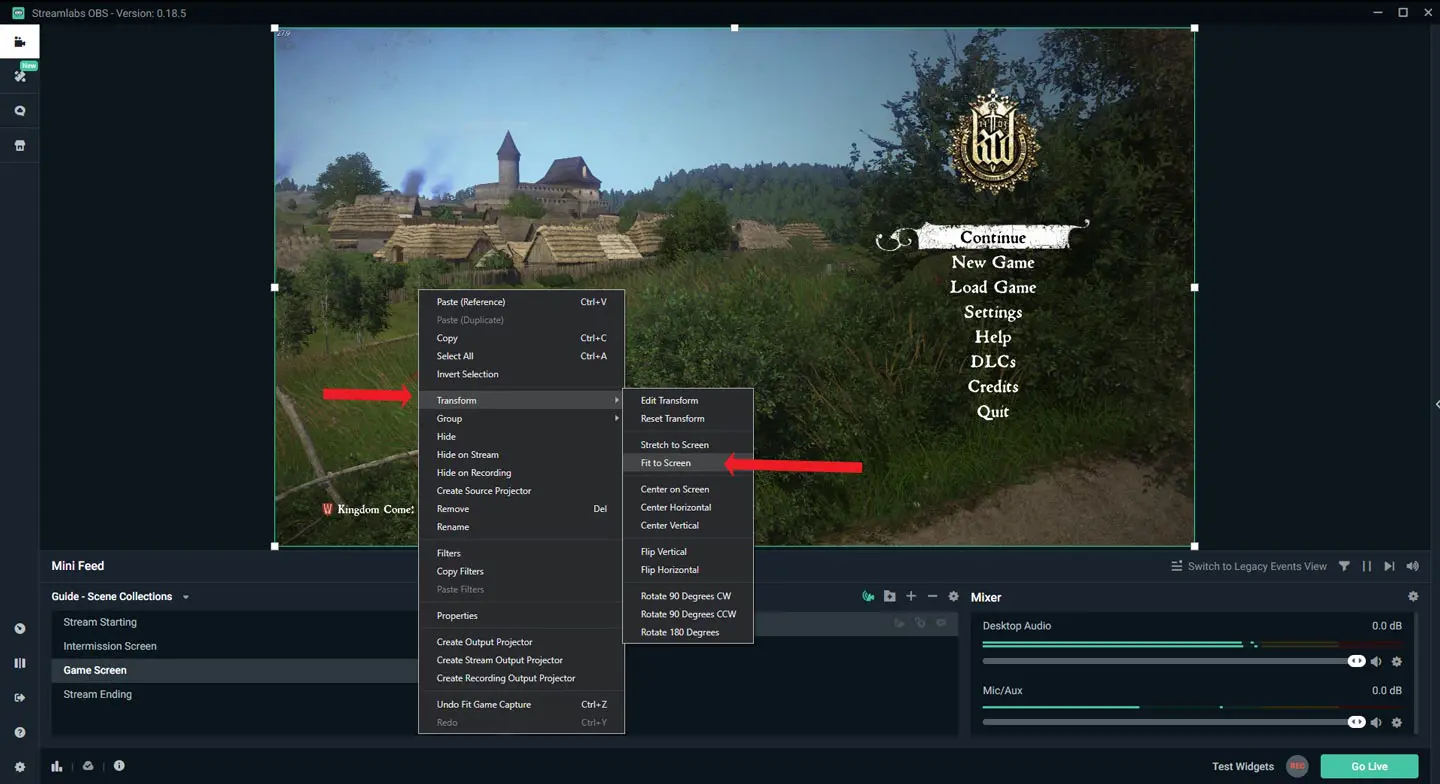Screen dimensions: 1440x784
Task: Switch to Legacy Events View
Action: click(1249, 566)
